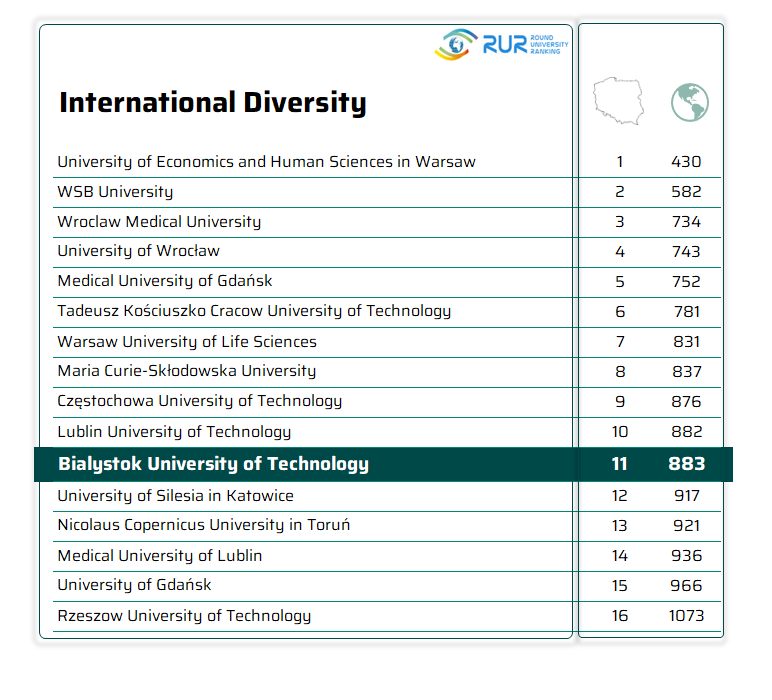Screen dimensions: 772x700
Task: Click world rank value 936
Action: coord(687,556)
